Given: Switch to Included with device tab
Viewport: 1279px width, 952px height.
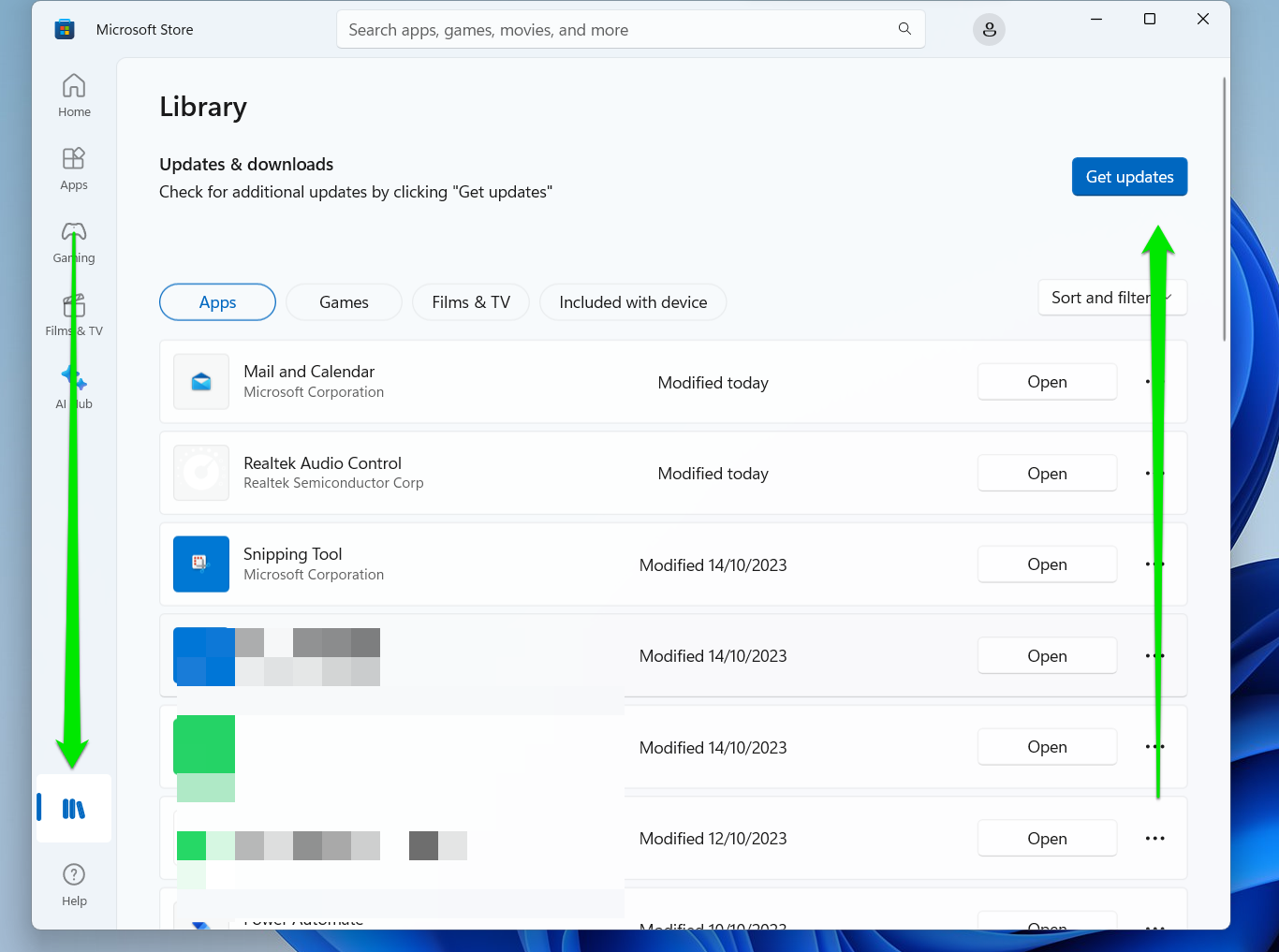Looking at the screenshot, I should [x=633, y=302].
